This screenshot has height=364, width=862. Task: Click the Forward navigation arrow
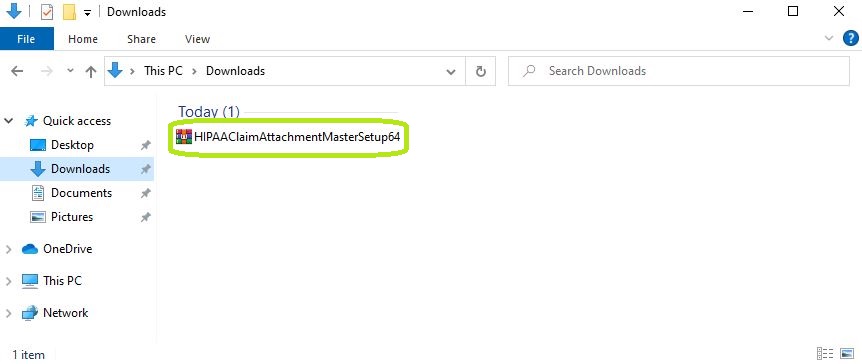click(x=47, y=71)
